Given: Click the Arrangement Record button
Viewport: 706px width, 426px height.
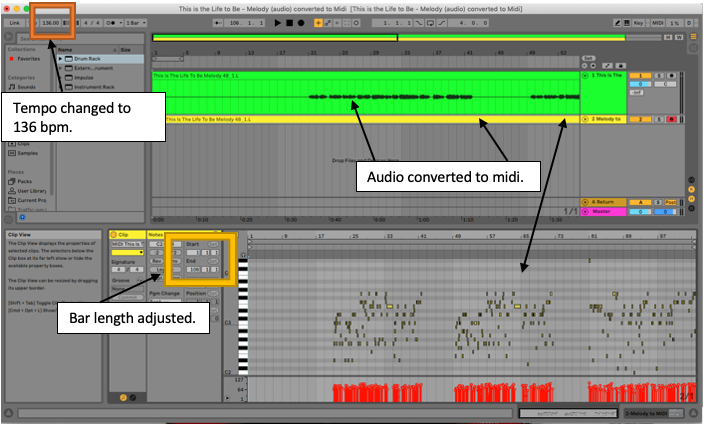Looking at the screenshot, I should point(301,23).
